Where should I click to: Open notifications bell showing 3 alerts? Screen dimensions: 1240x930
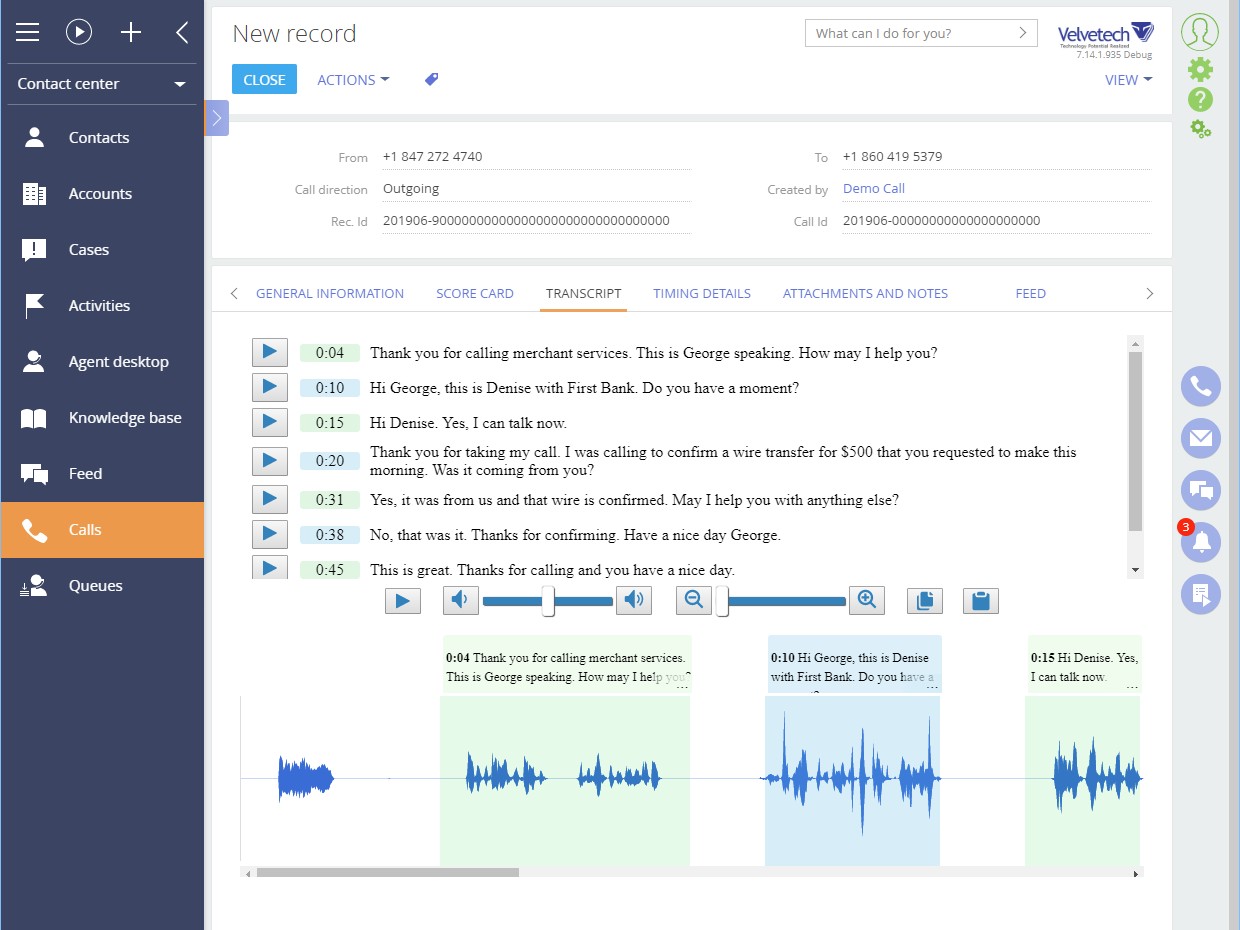click(1199, 542)
